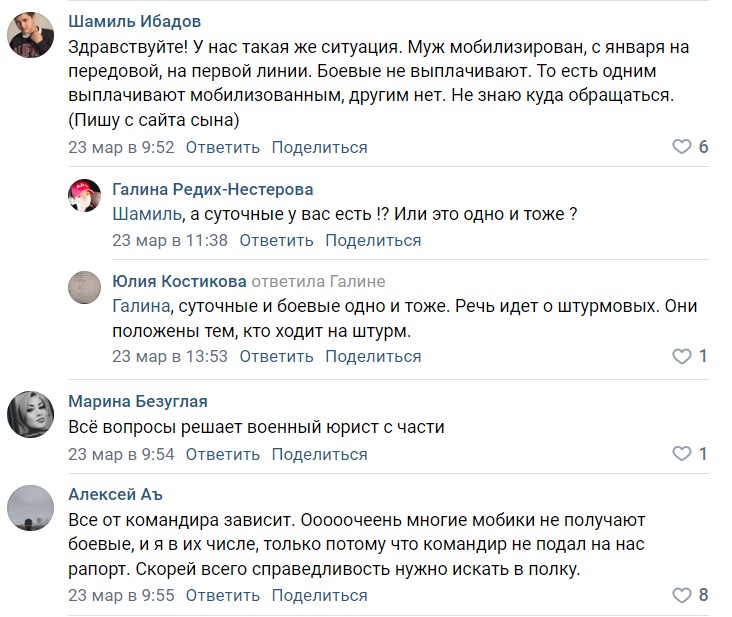The height and width of the screenshot is (617, 732).
Task: Reply to Галина Редих-Нестерова's comment
Action: 276,240
